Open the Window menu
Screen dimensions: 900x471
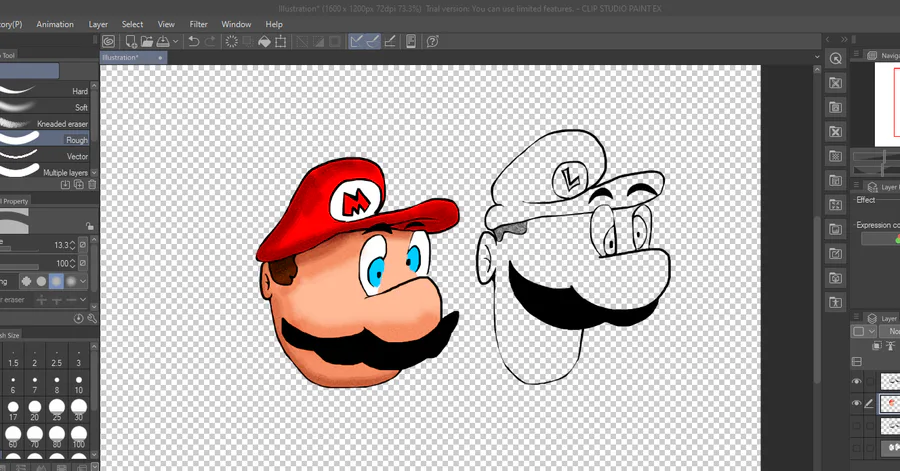point(236,24)
